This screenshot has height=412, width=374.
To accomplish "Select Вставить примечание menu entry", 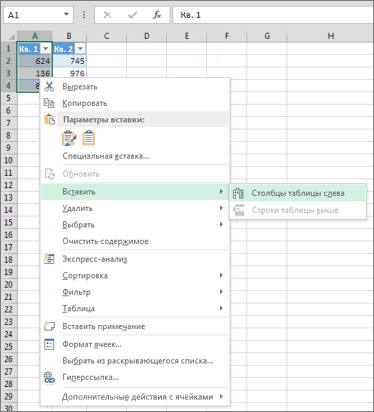I will 135,326.
